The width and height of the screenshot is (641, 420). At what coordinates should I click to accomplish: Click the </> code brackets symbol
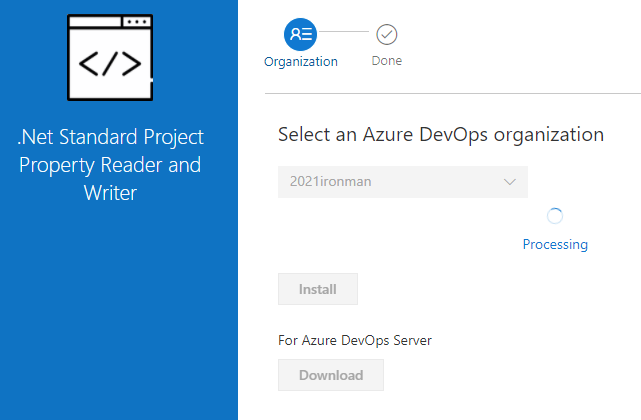(110, 65)
